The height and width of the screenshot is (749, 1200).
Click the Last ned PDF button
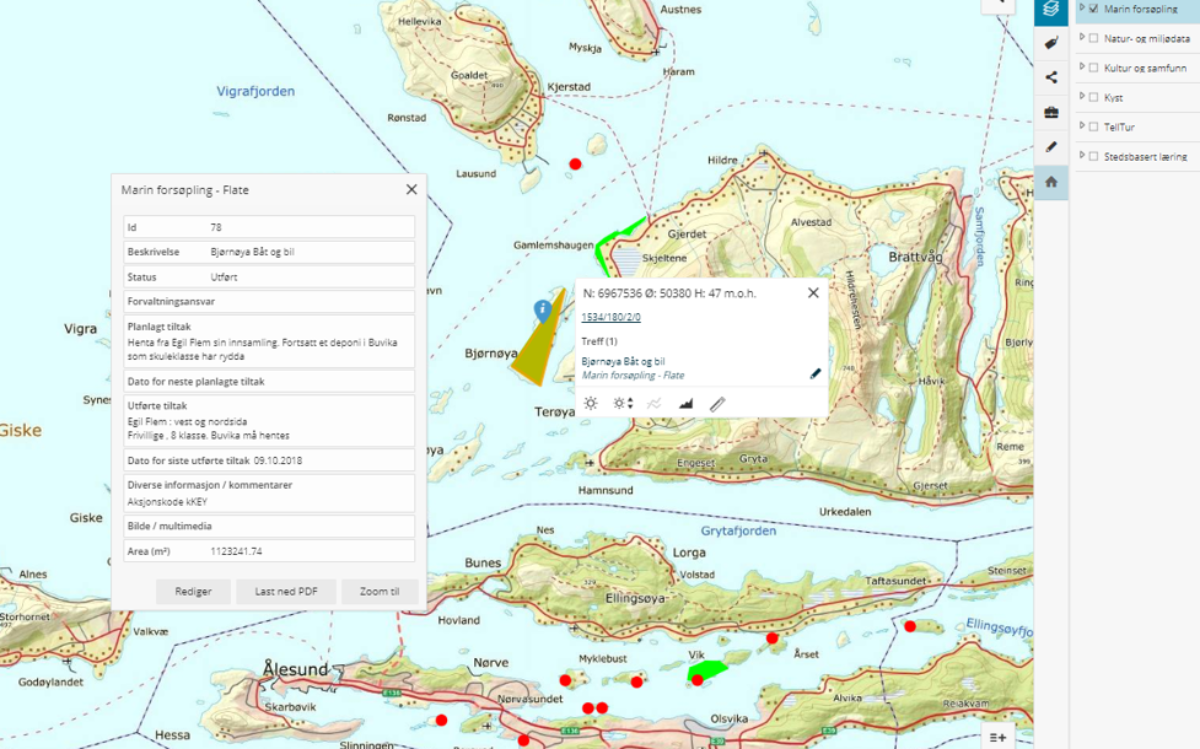[x=286, y=591]
